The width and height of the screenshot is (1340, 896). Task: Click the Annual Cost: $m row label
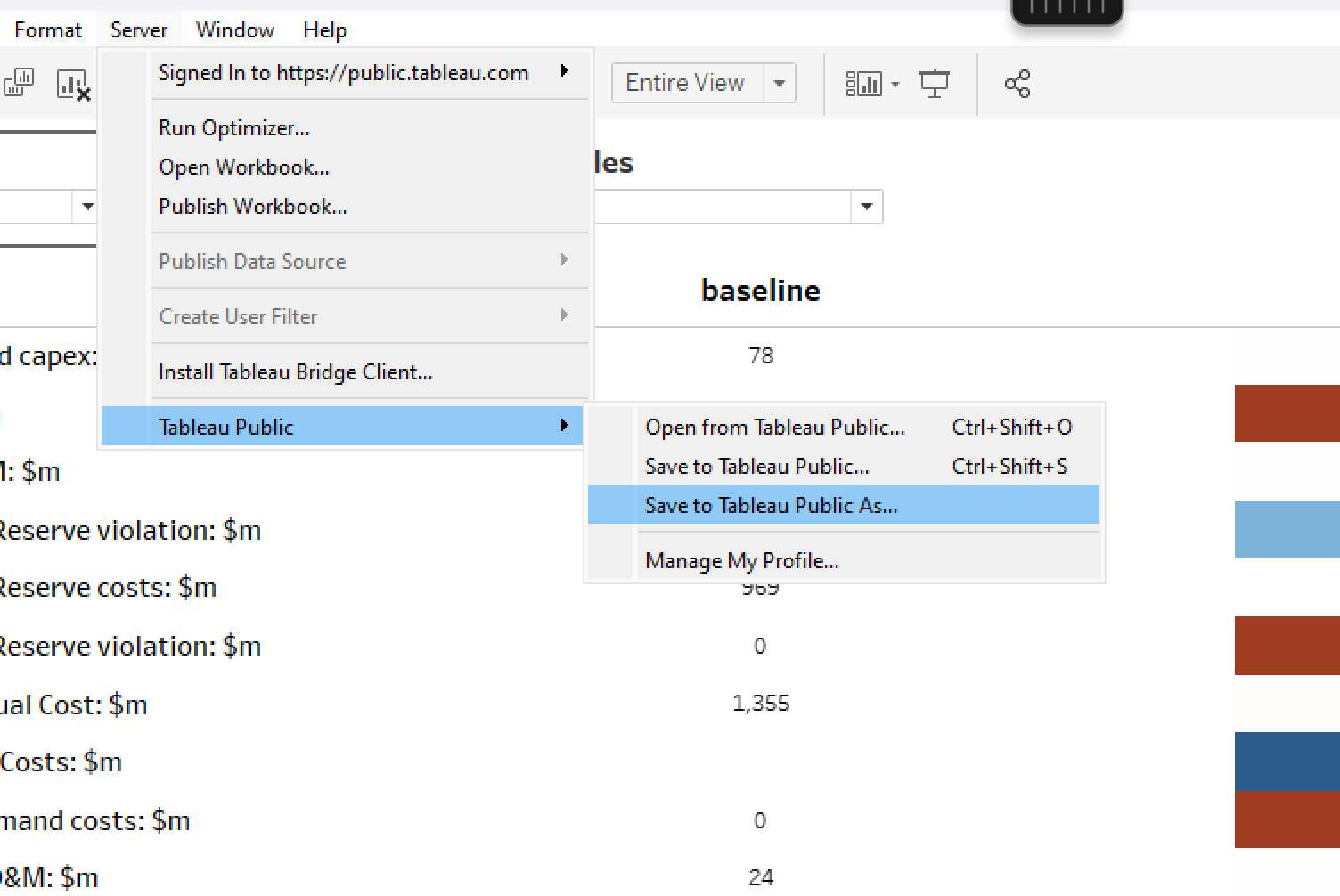tap(74, 705)
